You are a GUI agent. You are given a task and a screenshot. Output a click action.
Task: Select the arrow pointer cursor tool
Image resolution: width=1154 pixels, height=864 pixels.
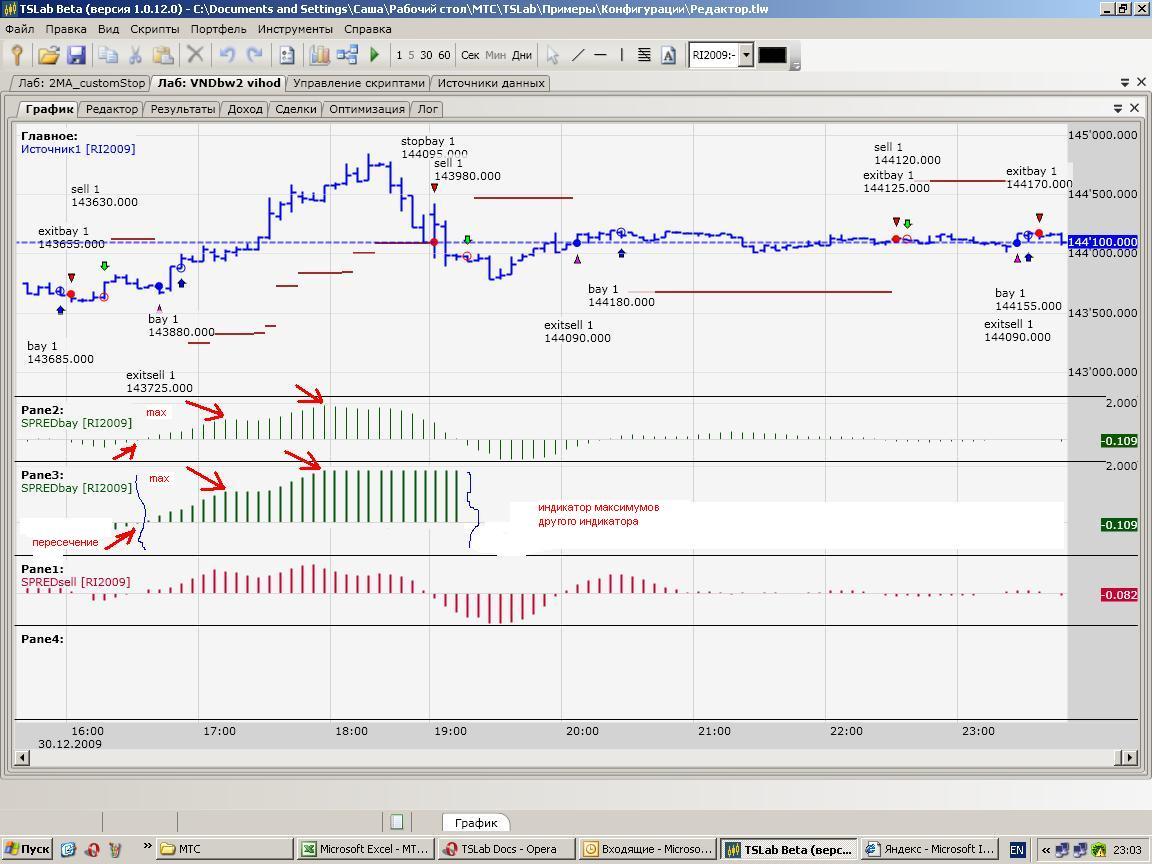coord(553,56)
